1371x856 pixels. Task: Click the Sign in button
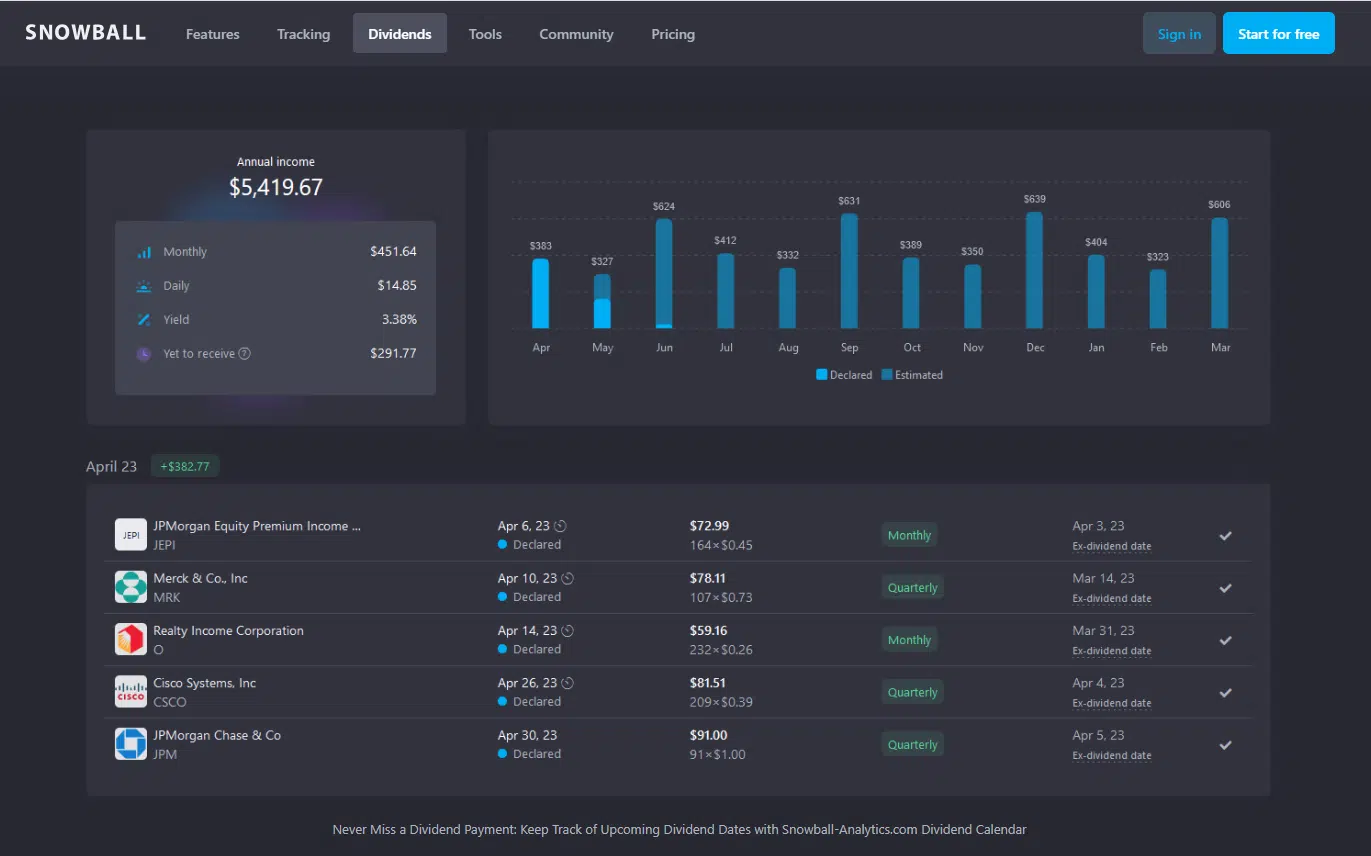[1179, 33]
